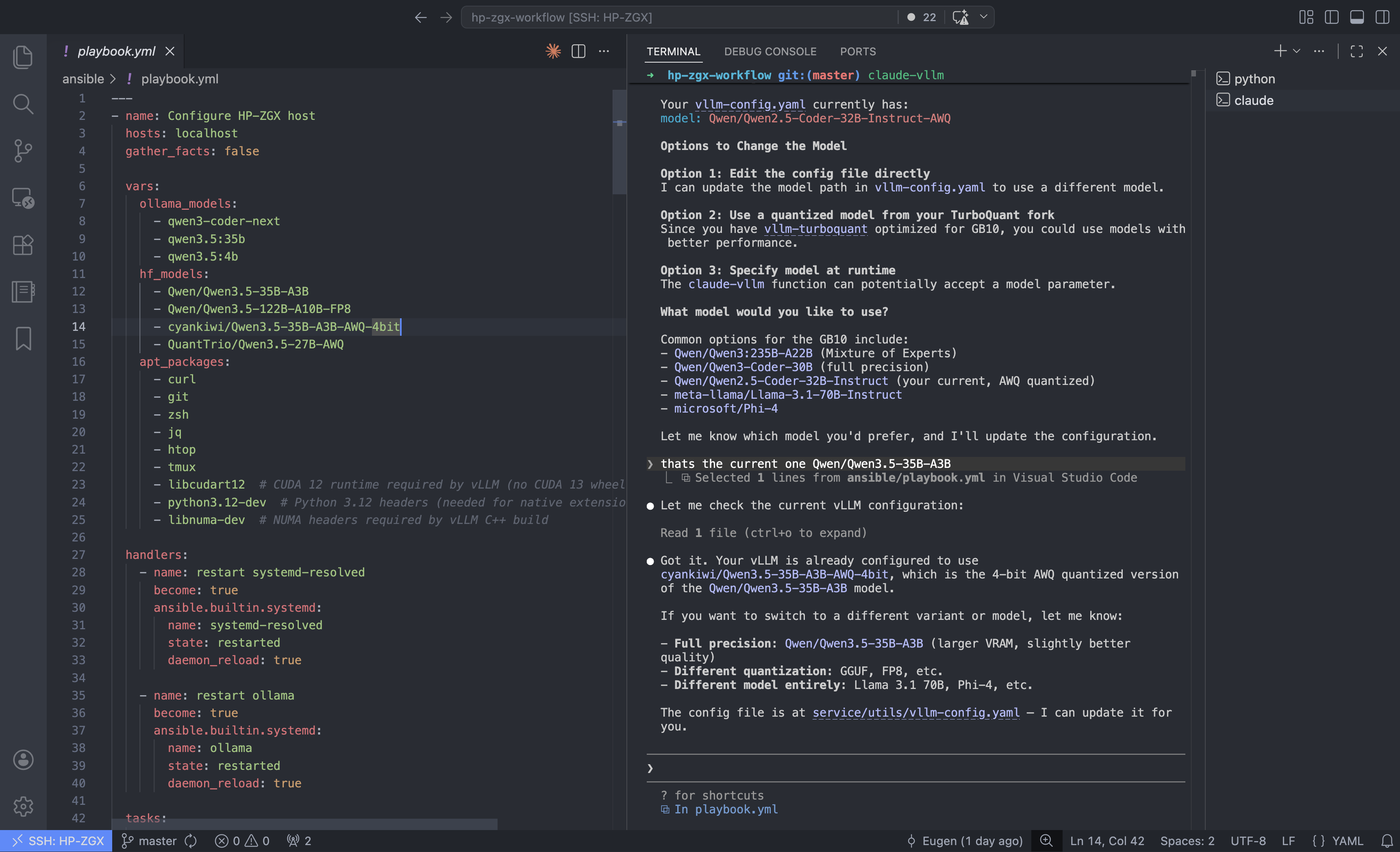Select the python terminal in list

click(x=1254, y=79)
